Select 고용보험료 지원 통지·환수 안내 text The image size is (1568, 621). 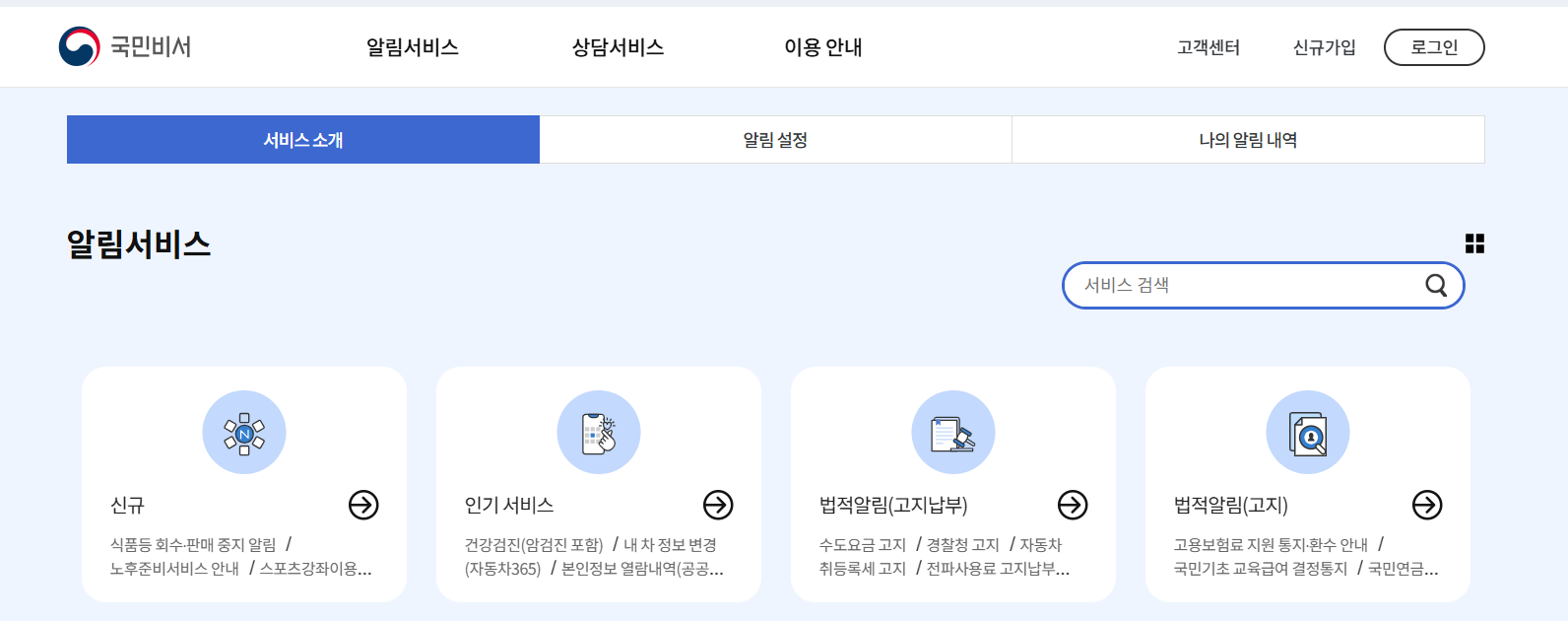(x=1272, y=544)
